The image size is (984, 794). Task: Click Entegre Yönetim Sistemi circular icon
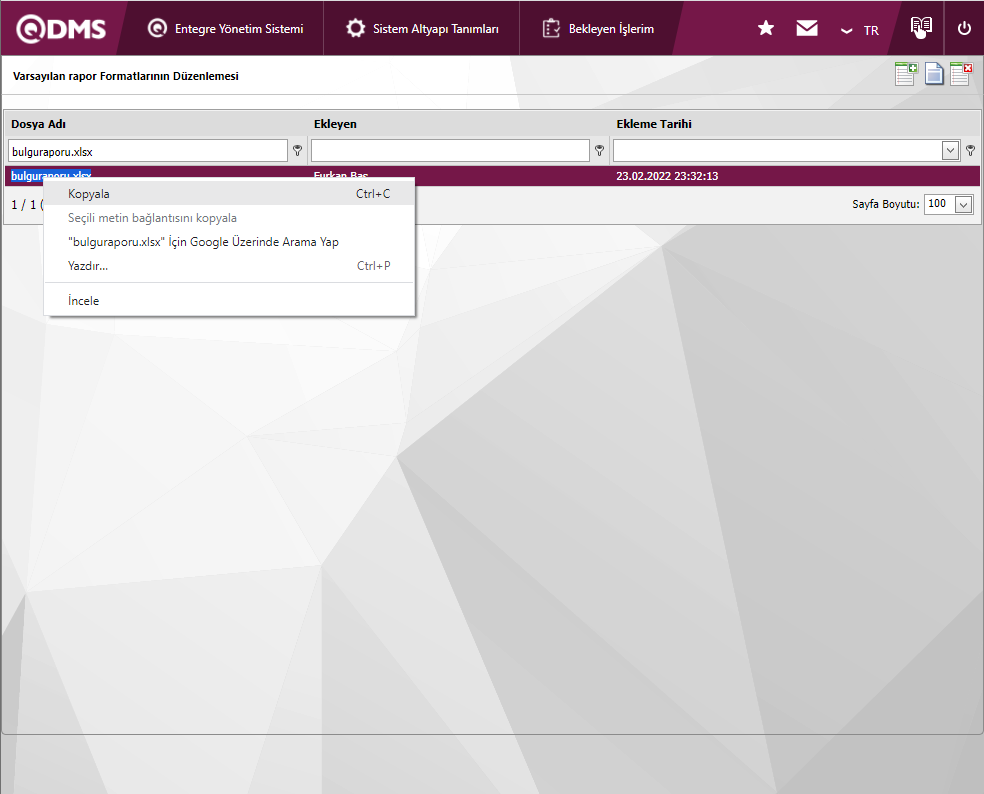[x=157, y=28]
